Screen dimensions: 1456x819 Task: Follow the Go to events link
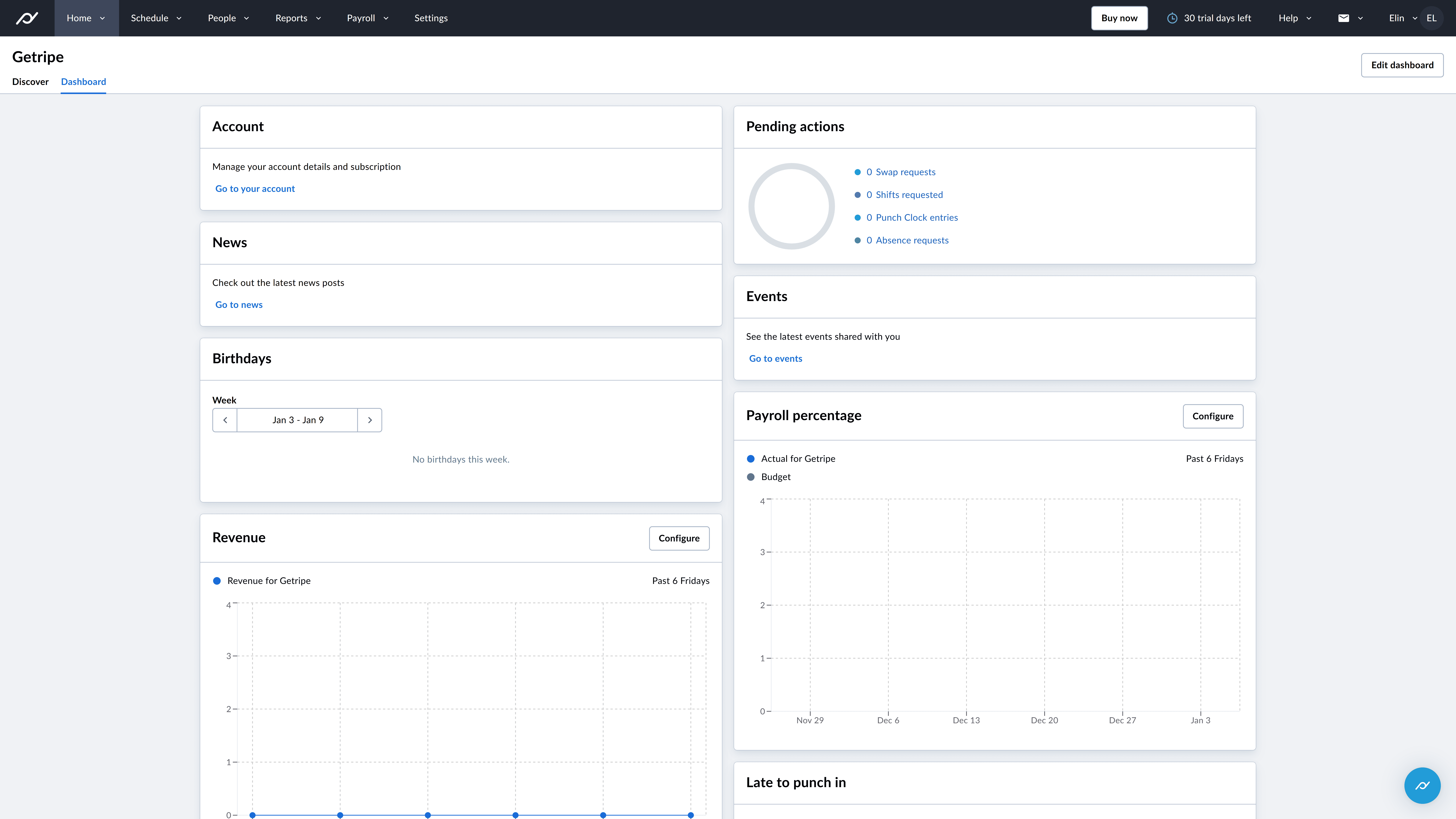pos(775,358)
